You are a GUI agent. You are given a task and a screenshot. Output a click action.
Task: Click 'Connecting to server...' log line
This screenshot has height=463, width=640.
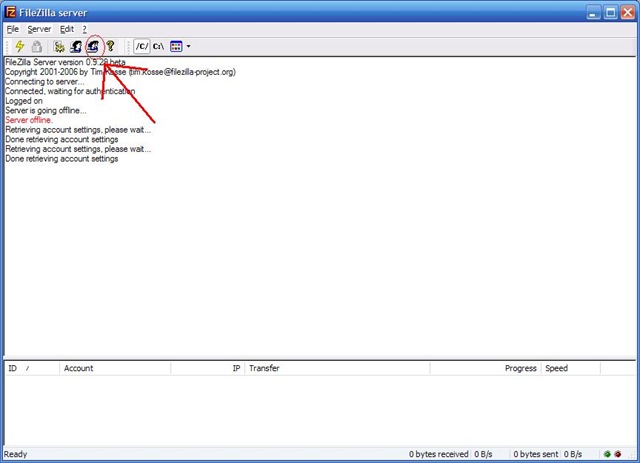click(44, 82)
